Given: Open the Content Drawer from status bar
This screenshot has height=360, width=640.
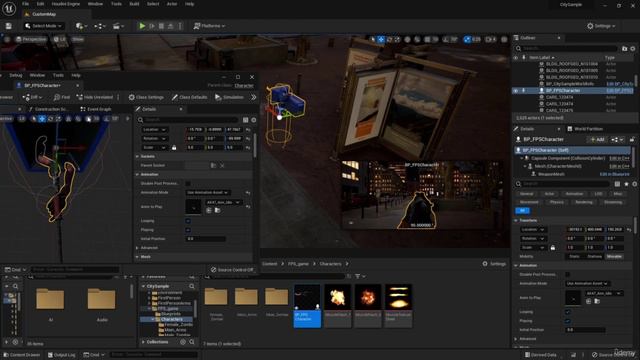Looking at the screenshot, I should click(x=21, y=355).
